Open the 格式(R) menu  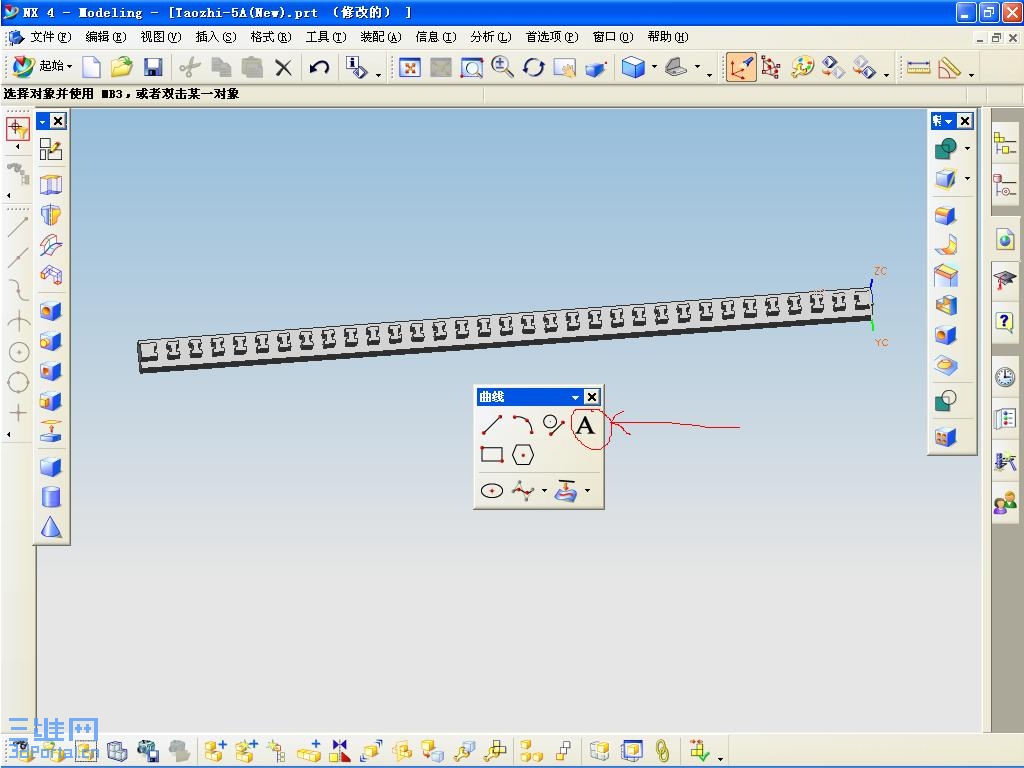pos(270,37)
